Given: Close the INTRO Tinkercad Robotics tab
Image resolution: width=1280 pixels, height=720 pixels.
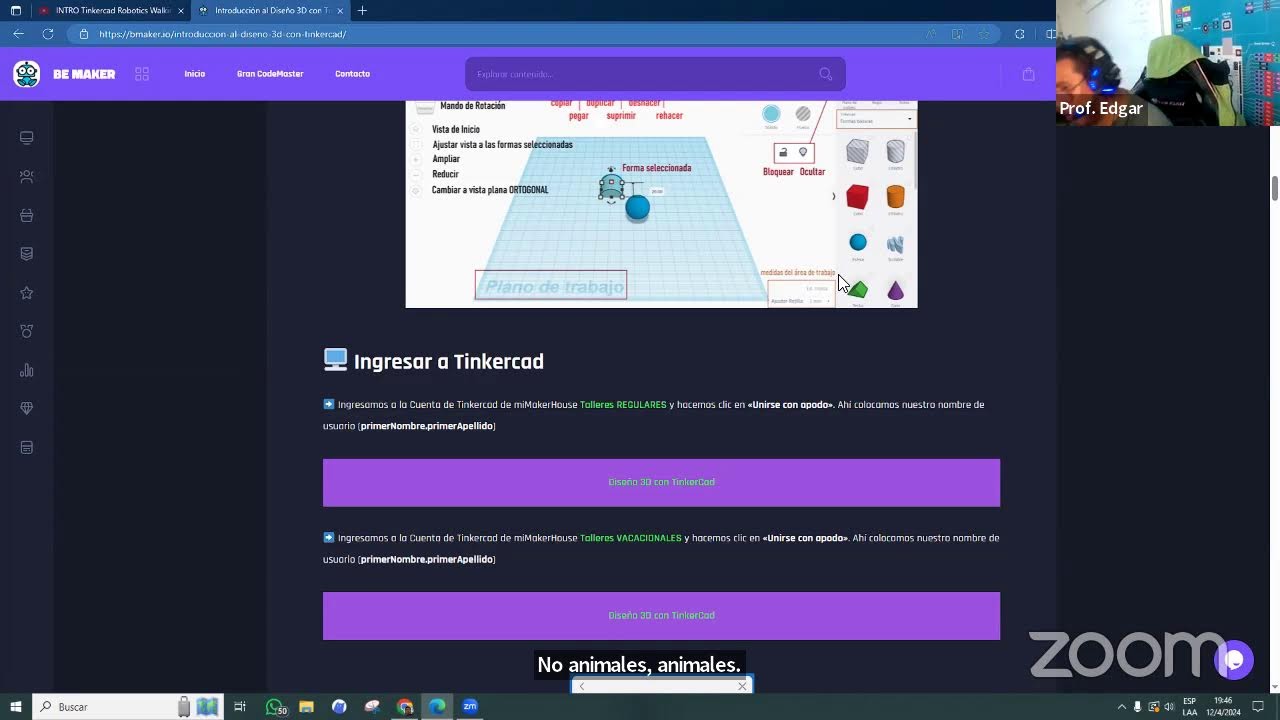Looking at the screenshot, I should coord(181,10).
